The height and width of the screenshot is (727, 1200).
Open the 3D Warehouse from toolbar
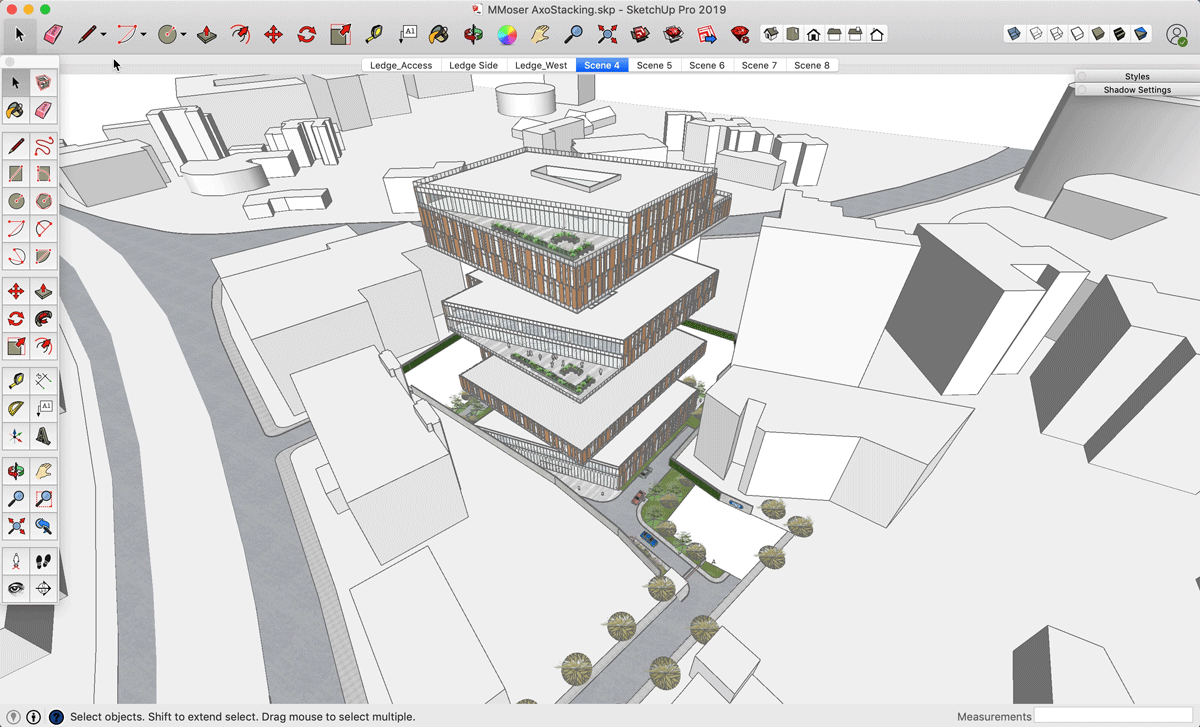click(641, 35)
